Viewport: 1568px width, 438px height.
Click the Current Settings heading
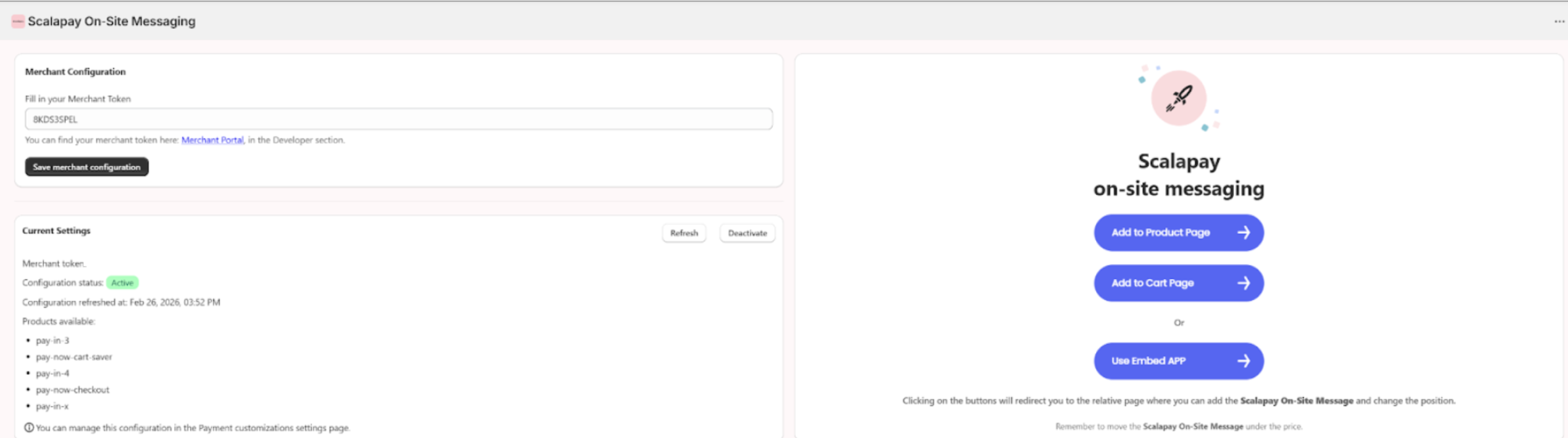click(x=57, y=230)
